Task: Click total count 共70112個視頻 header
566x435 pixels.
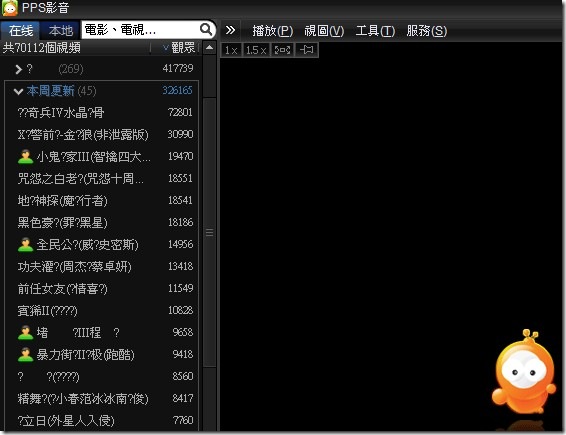Action: [42, 48]
